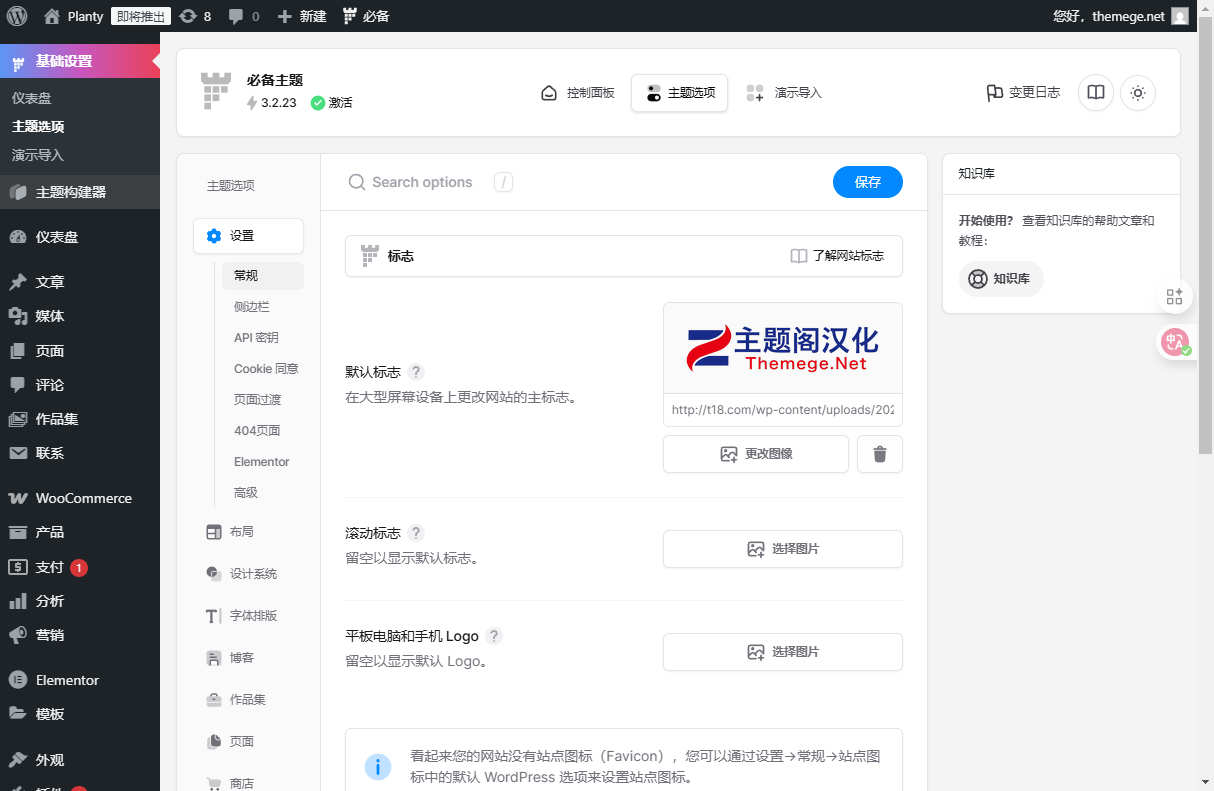Switch to 控制面板 tab
Viewport: 1214px width, 791px height.
(x=577, y=93)
